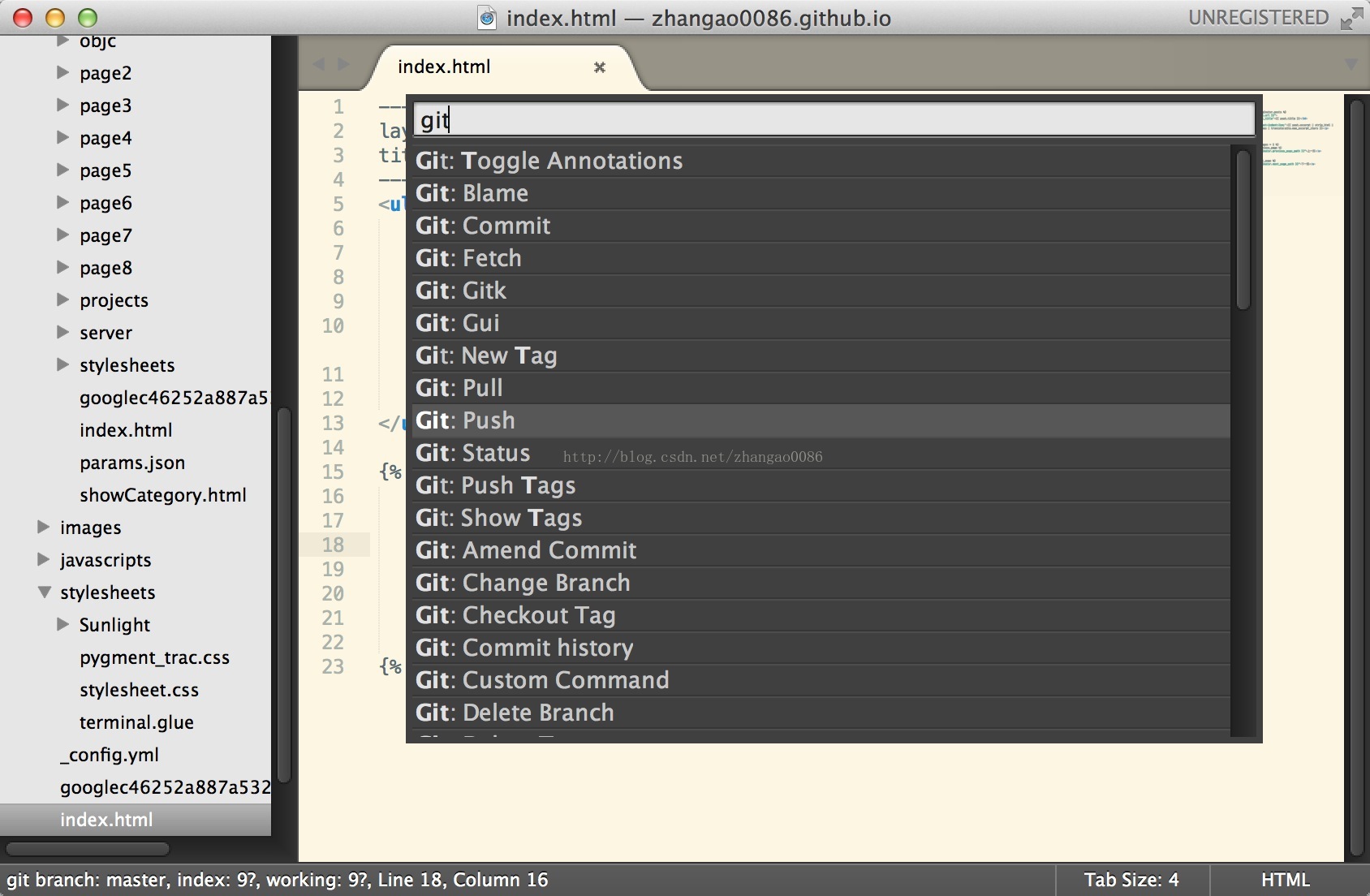Expand the images folder
1370x896 pixels.
coord(43,527)
